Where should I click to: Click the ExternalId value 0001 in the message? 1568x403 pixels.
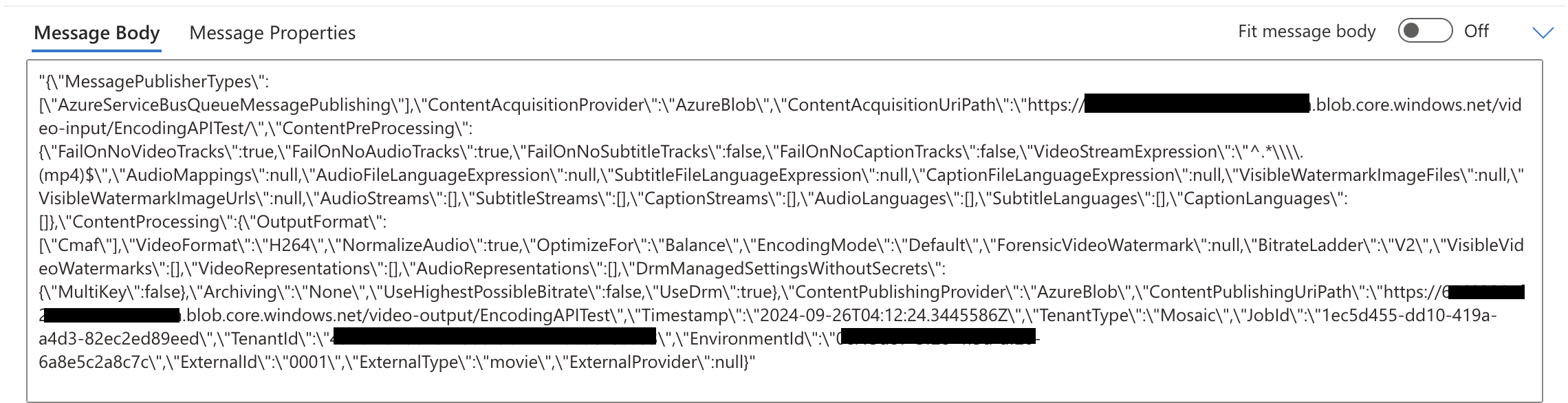(309, 360)
